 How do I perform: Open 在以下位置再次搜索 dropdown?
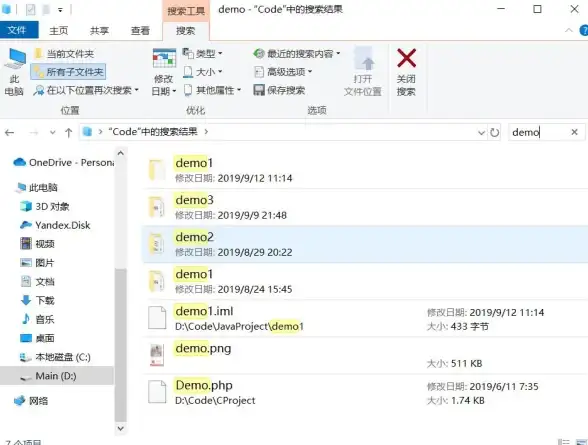click(86, 90)
